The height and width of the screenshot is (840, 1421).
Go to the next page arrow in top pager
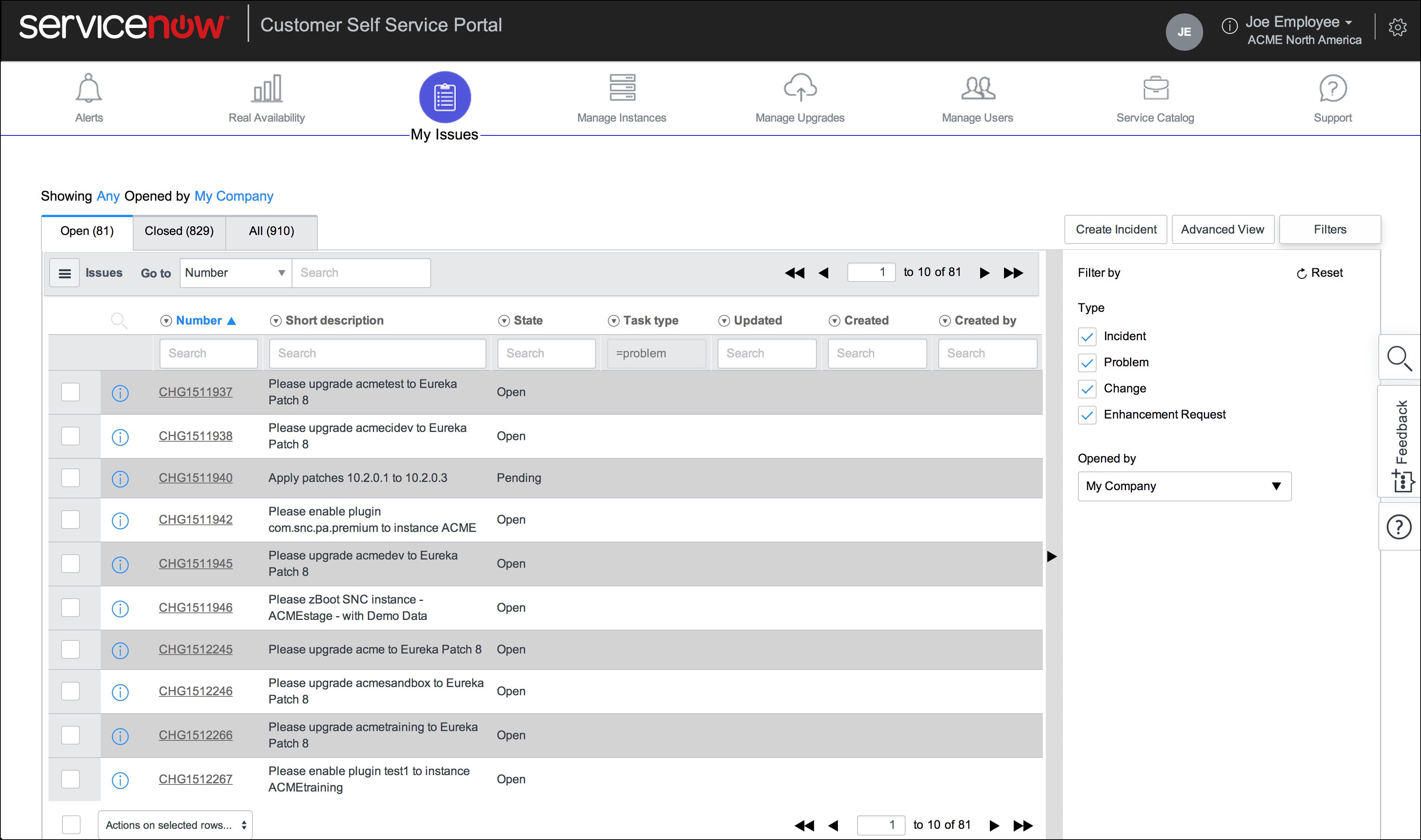[984, 273]
